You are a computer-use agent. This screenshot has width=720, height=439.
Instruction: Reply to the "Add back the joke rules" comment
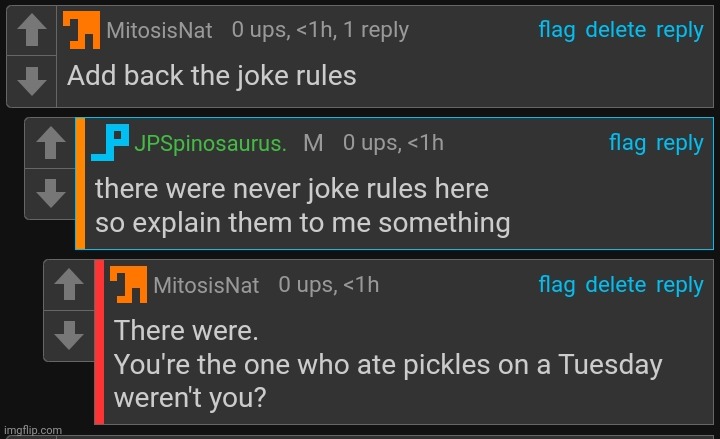point(680,30)
